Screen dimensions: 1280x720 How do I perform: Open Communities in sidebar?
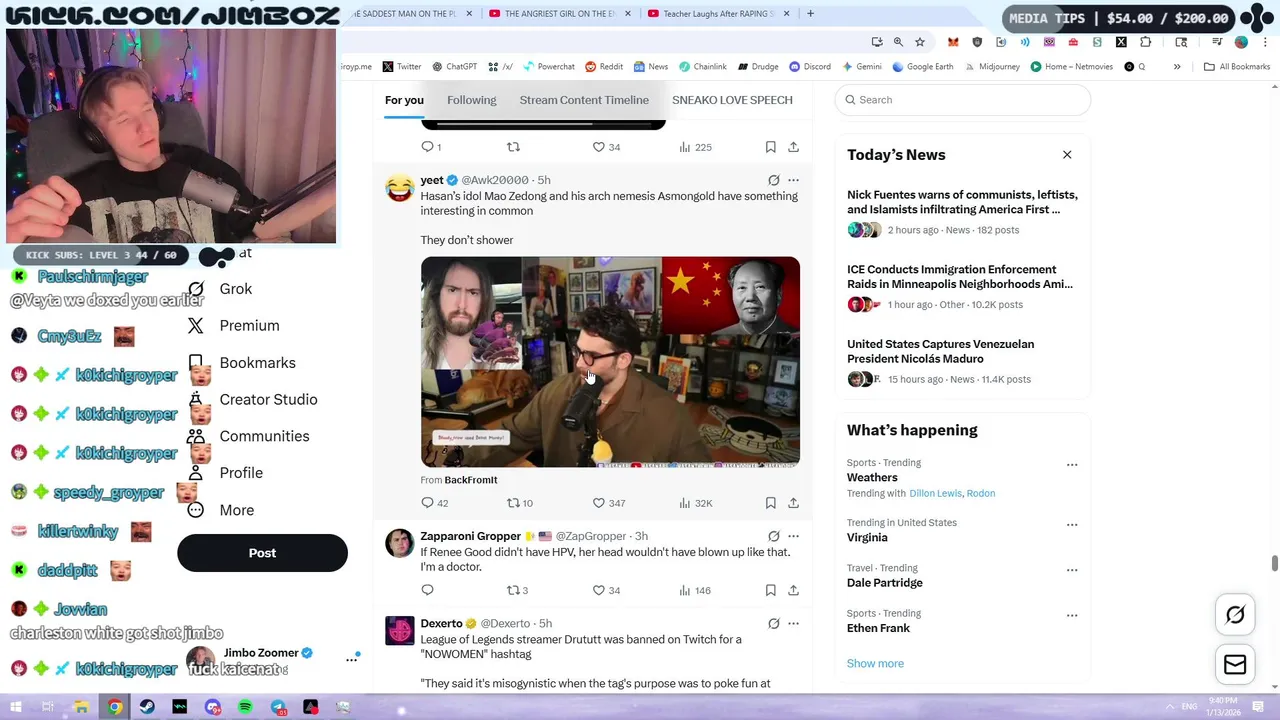point(249,436)
